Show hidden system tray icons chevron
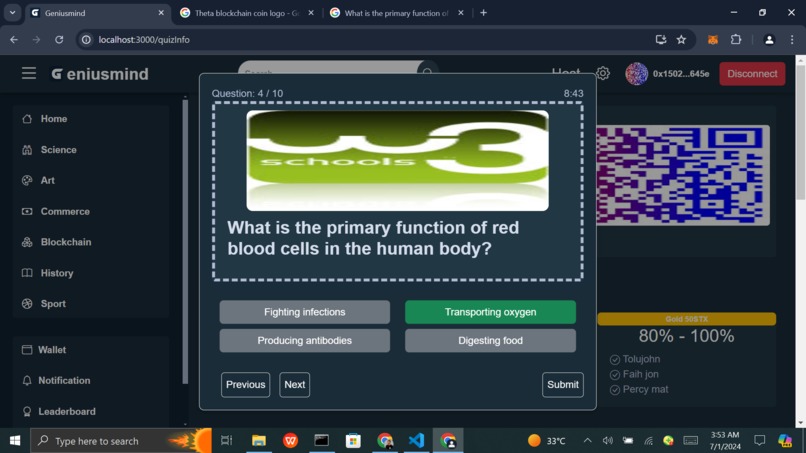Screen dimensions: 806x453 [x=587, y=441]
